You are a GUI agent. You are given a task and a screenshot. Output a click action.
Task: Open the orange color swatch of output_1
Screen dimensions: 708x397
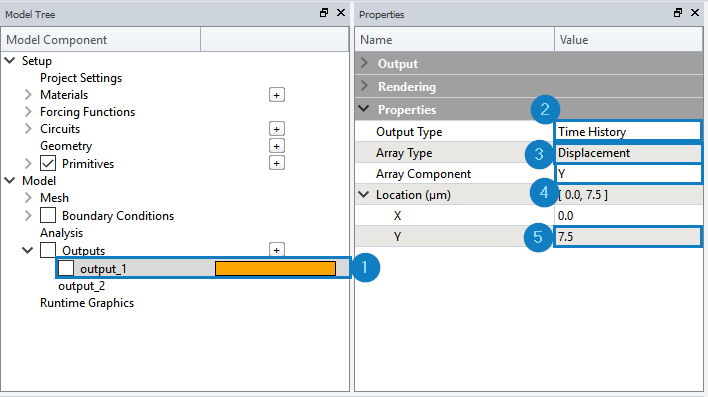[x=275, y=268]
